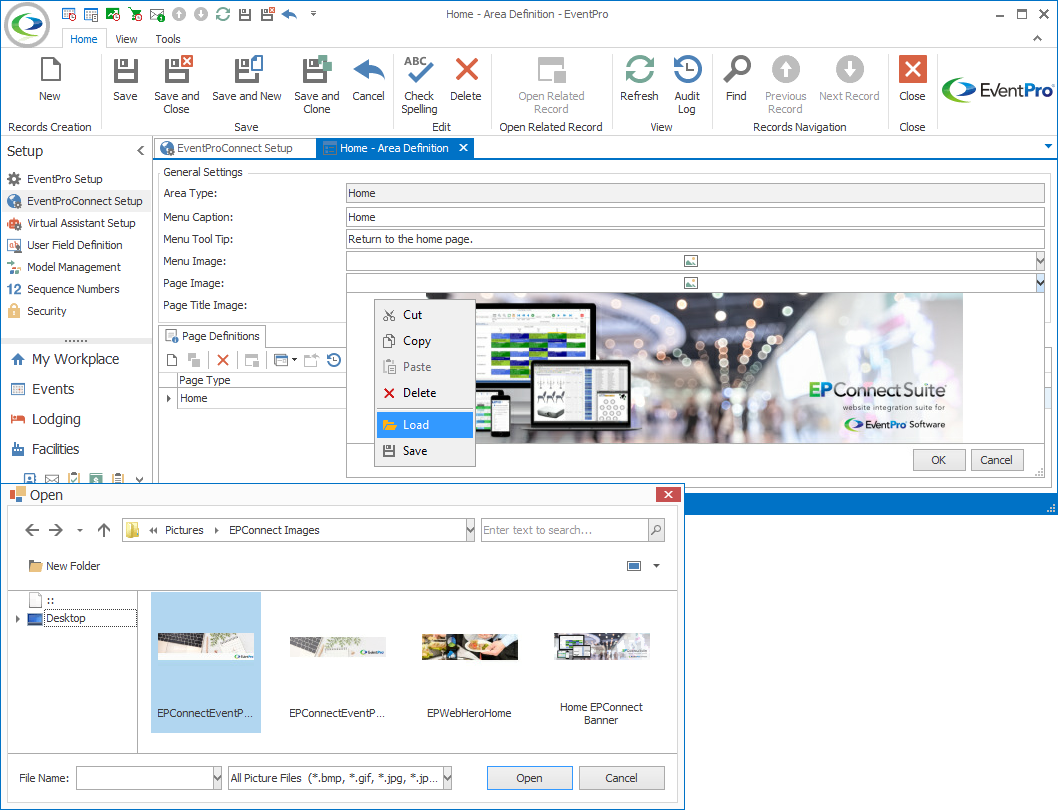
Task: Close the Home - Area Definition tab
Action: point(464,148)
